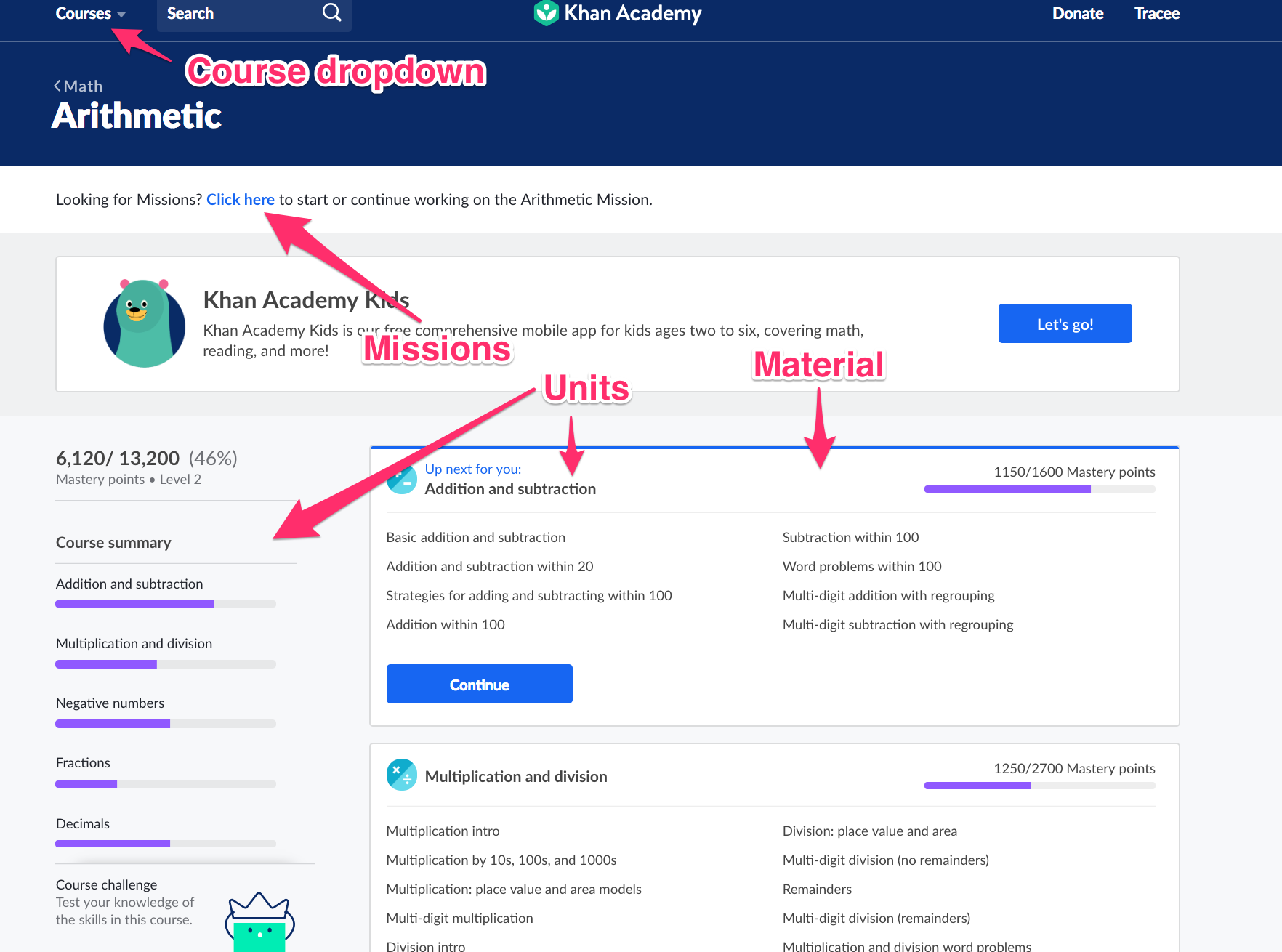Select Multiplication and division in sidebar
This screenshot has width=1282, height=952.
134,643
